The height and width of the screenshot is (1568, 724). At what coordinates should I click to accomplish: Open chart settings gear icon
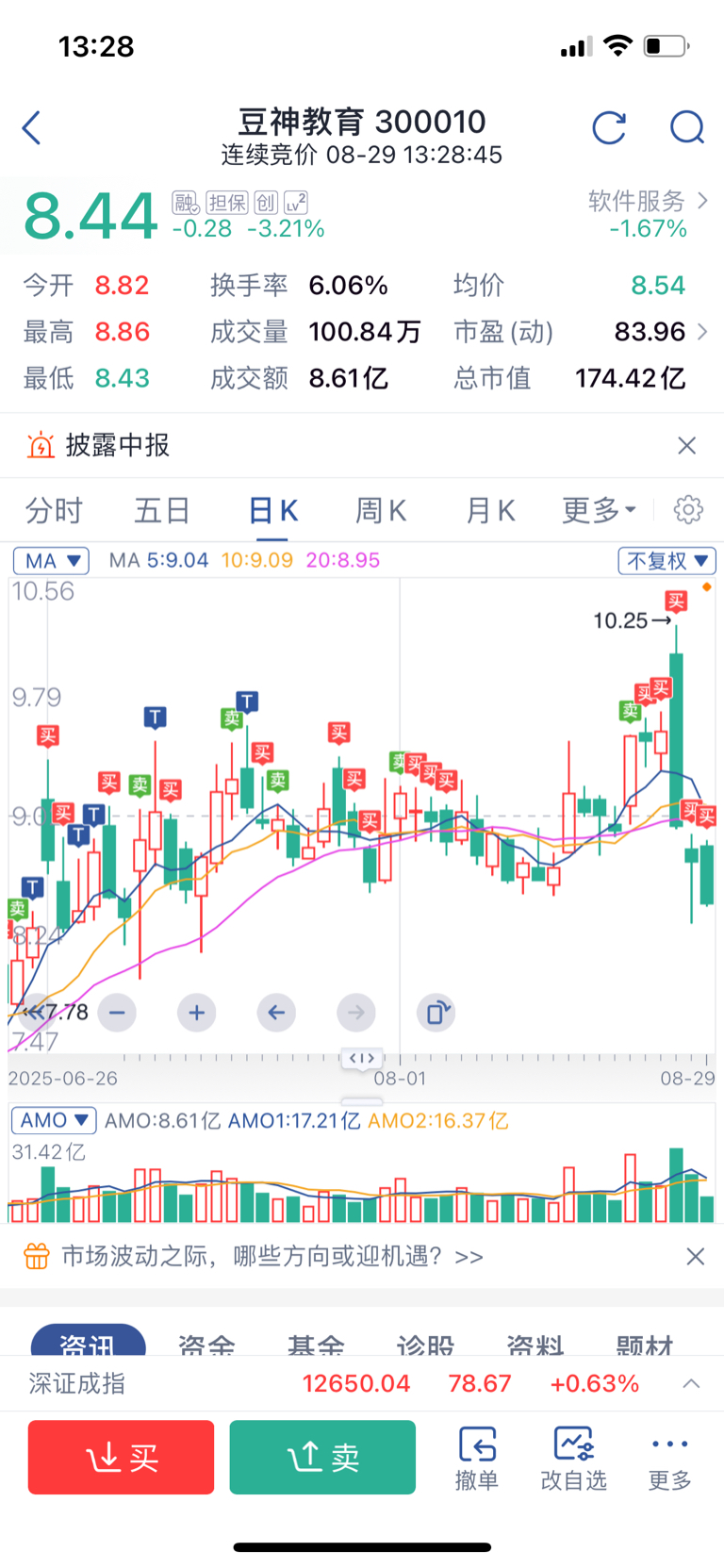point(688,510)
